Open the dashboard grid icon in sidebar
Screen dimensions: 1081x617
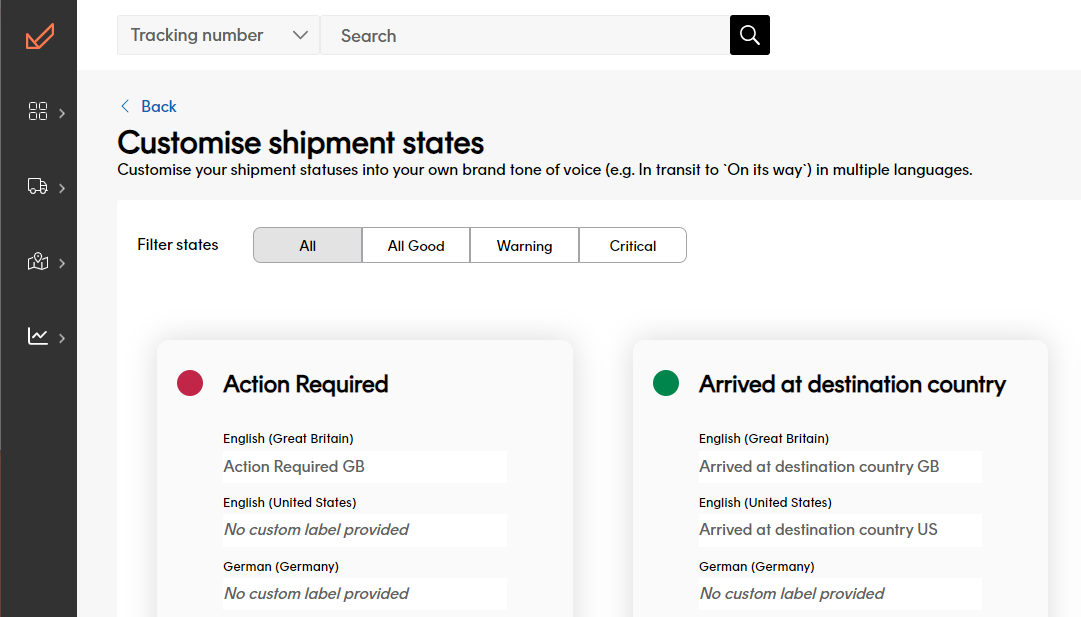click(38, 112)
